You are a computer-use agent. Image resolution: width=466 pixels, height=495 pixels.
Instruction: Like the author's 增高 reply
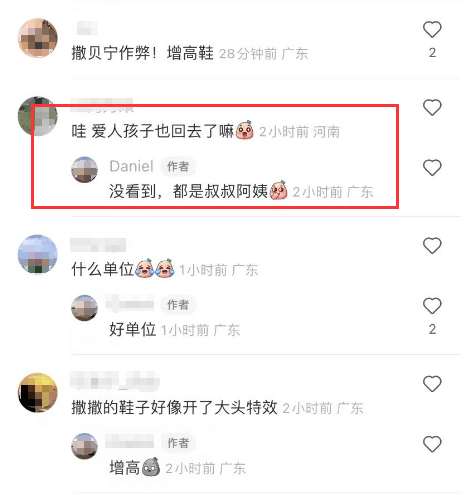(432, 444)
